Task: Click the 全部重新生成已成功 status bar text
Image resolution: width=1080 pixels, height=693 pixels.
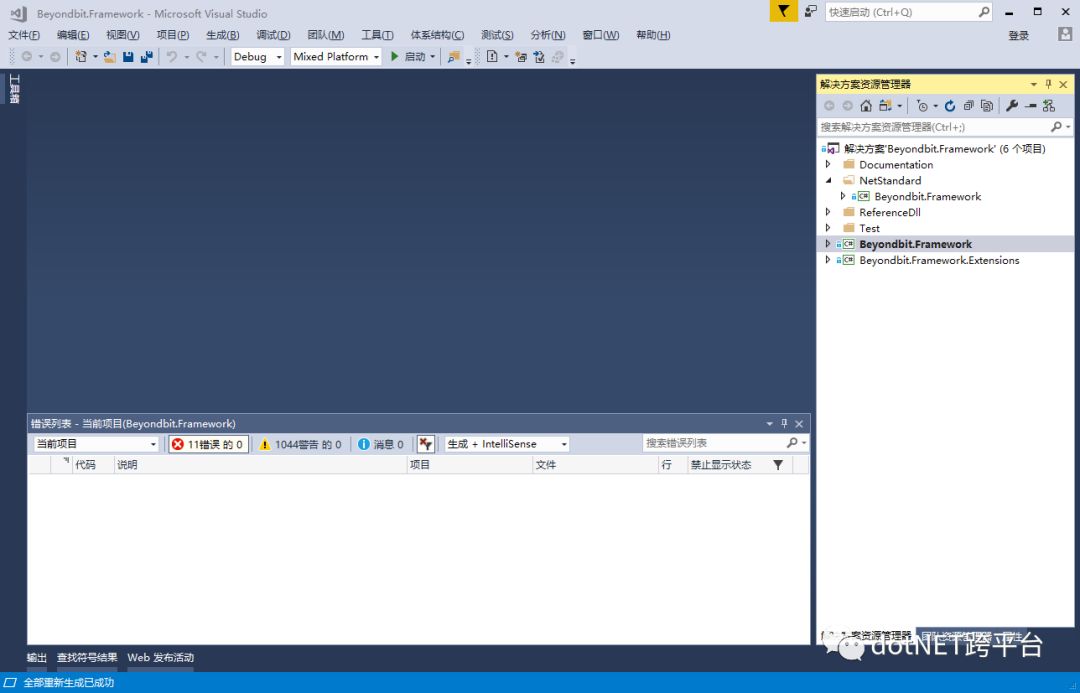Action: click(x=69, y=683)
